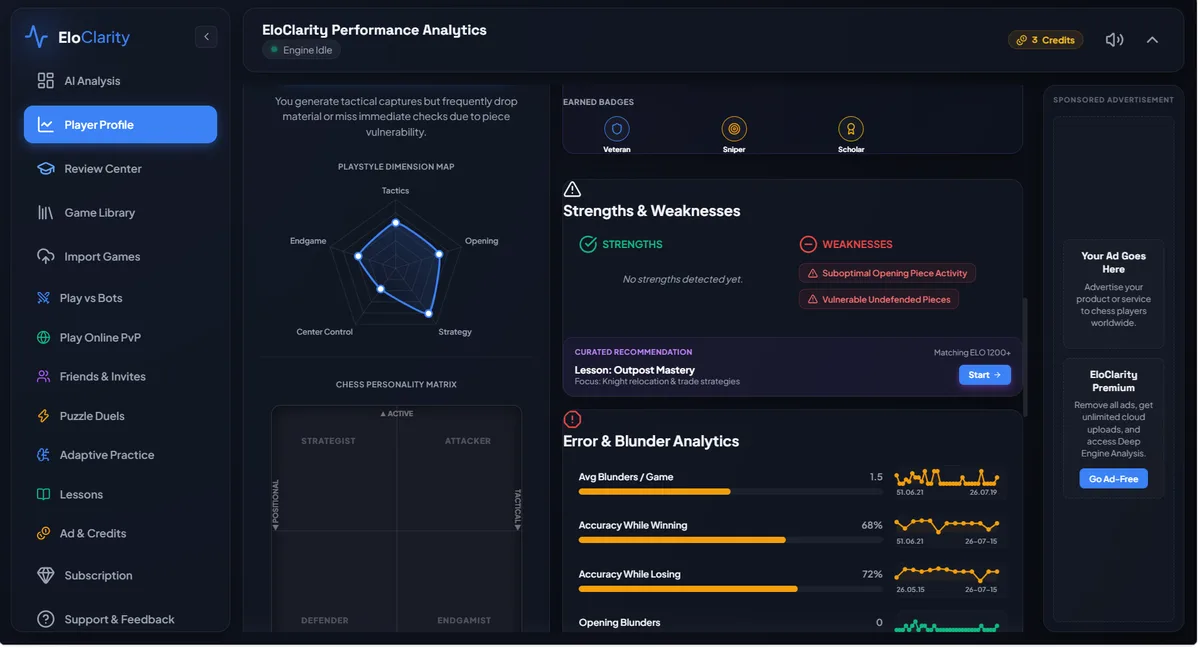This screenshot has width=1200, height=648.
Task: Open the 3 Credits badge
Action: point(1045,40)
